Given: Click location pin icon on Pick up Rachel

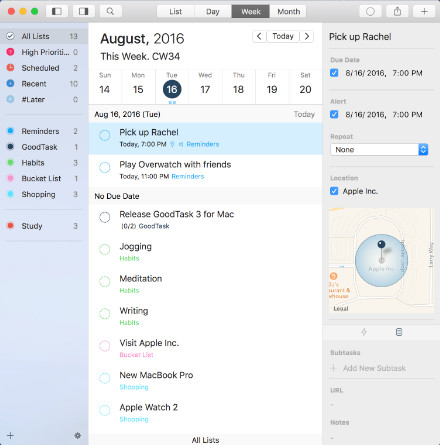Looking at the screenshot, I should click(172, 144).
